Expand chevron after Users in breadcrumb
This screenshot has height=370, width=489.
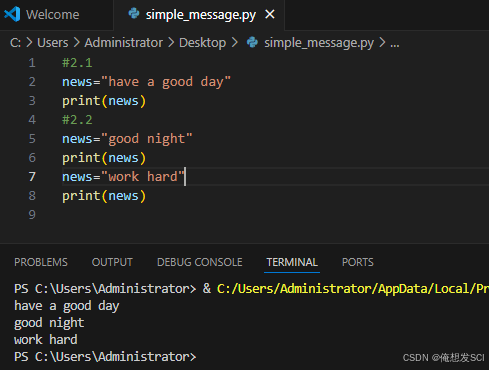click(x=76, y=43)
